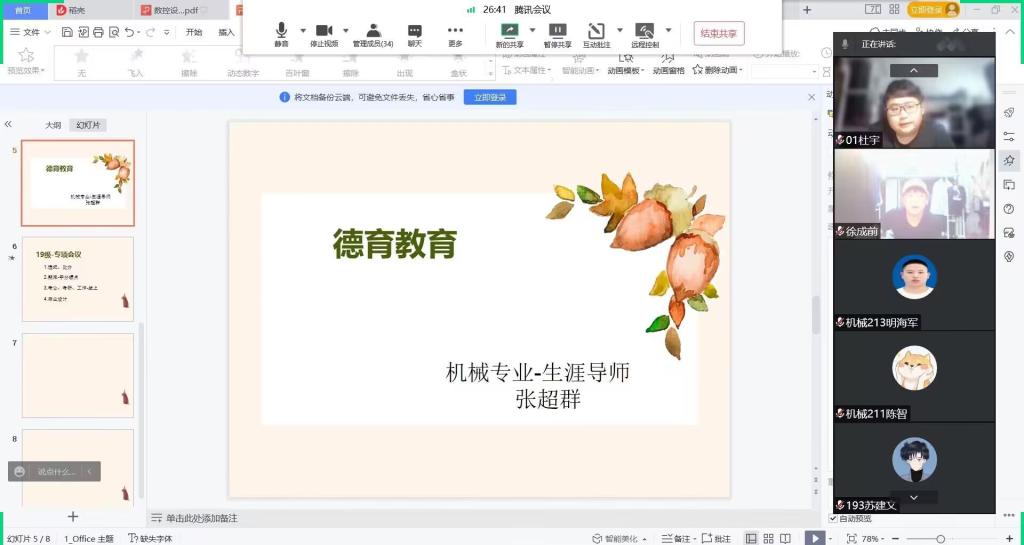Collapse the video participant list upward
The width and height of the screenshot is (1024, 545).
914,70
